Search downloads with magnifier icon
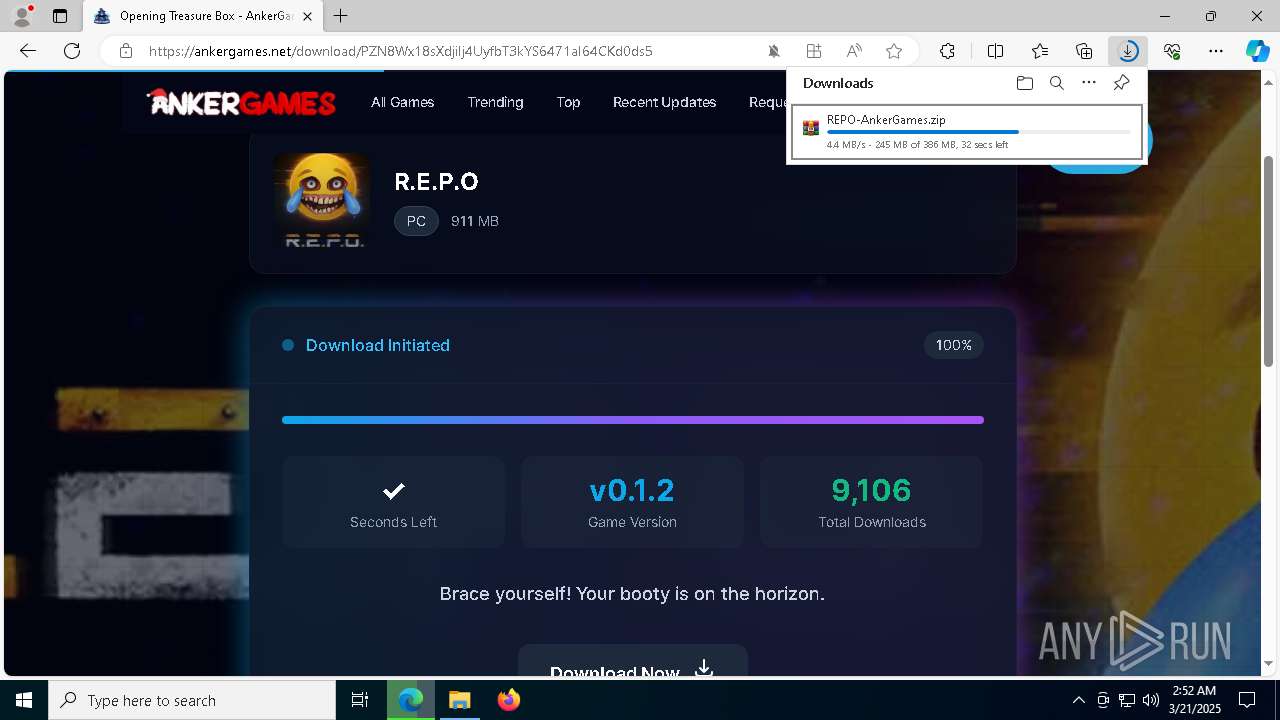 tap(1056, 83)
